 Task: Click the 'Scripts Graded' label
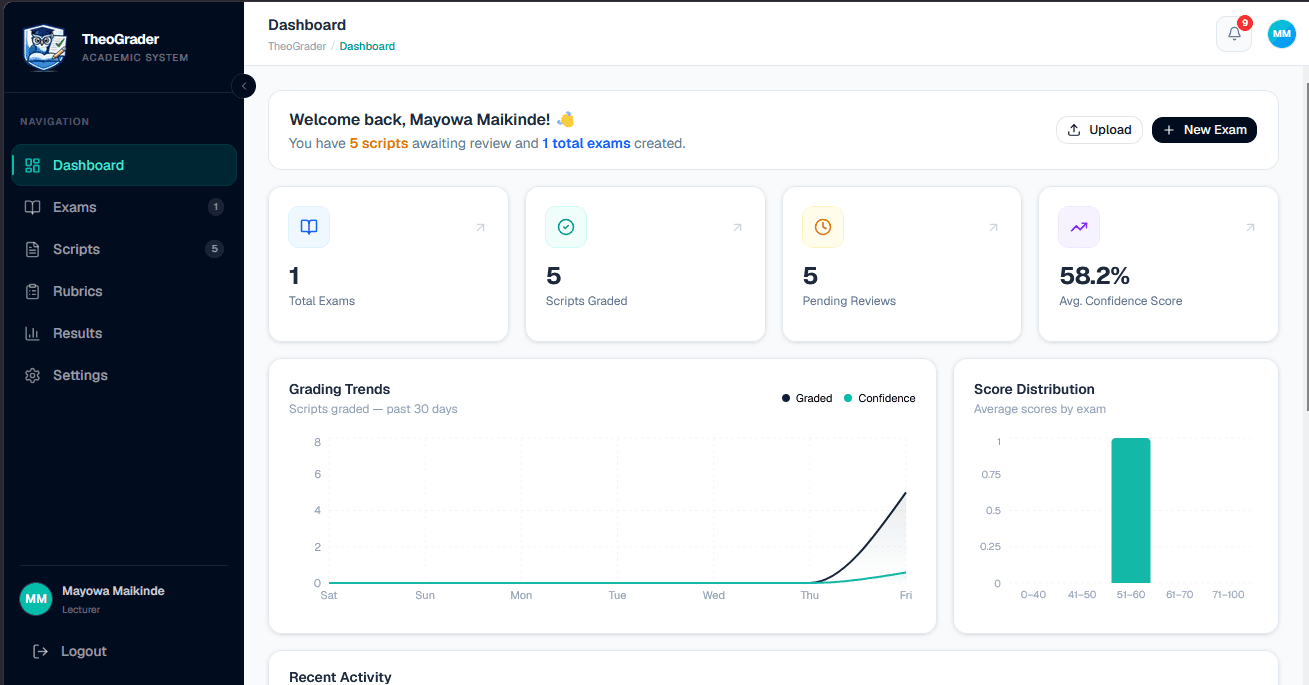(586, 301)
